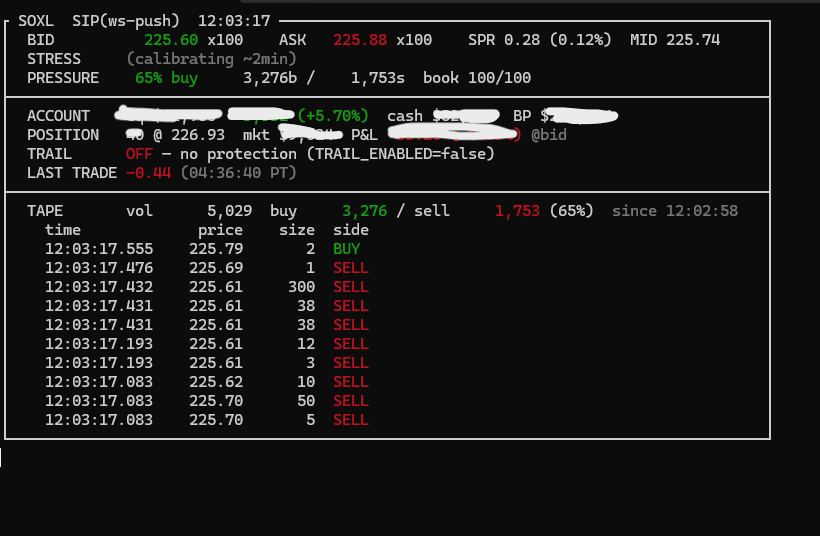Click the @bid marker on position line
The height and width of the screenshot is (536, 820).
549,135
